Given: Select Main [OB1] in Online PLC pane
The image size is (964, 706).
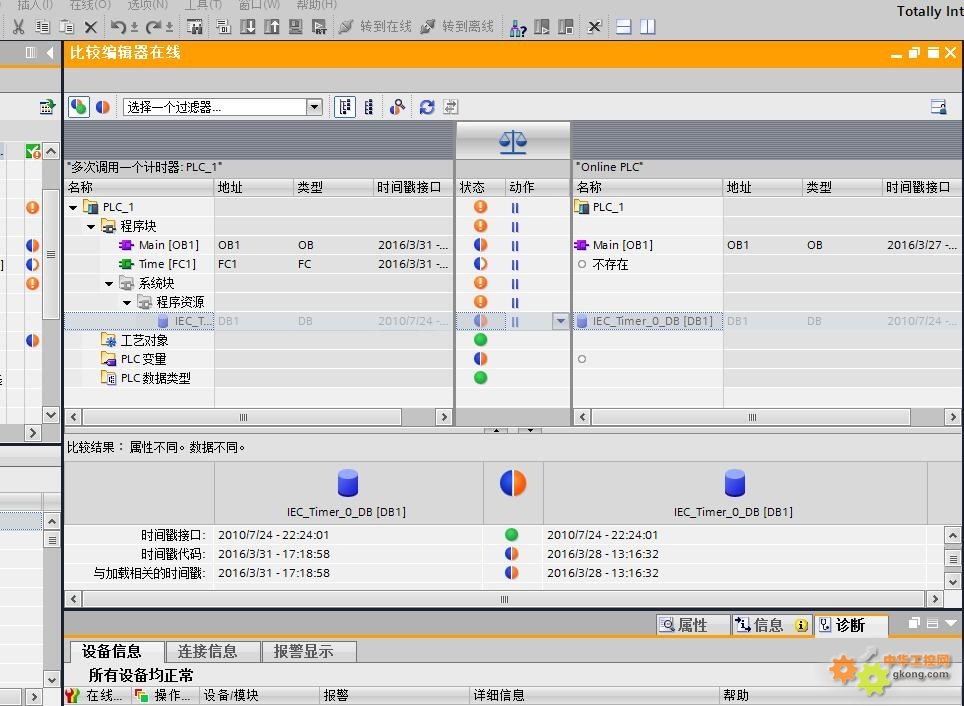Looking at the screenshot, I should point(622,245).
